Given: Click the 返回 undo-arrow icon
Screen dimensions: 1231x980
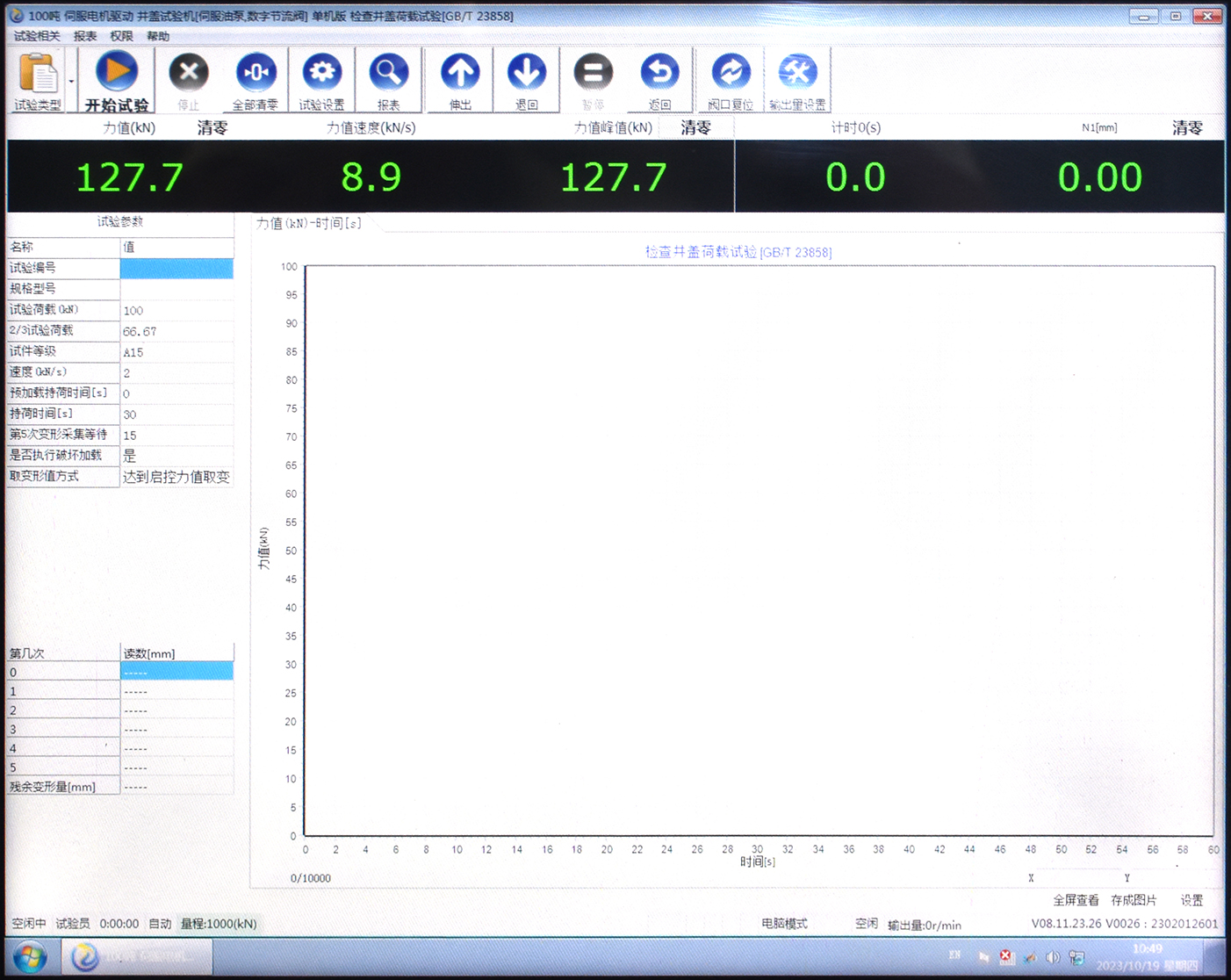Looking at the screenshot, I should tap(659, 73).
